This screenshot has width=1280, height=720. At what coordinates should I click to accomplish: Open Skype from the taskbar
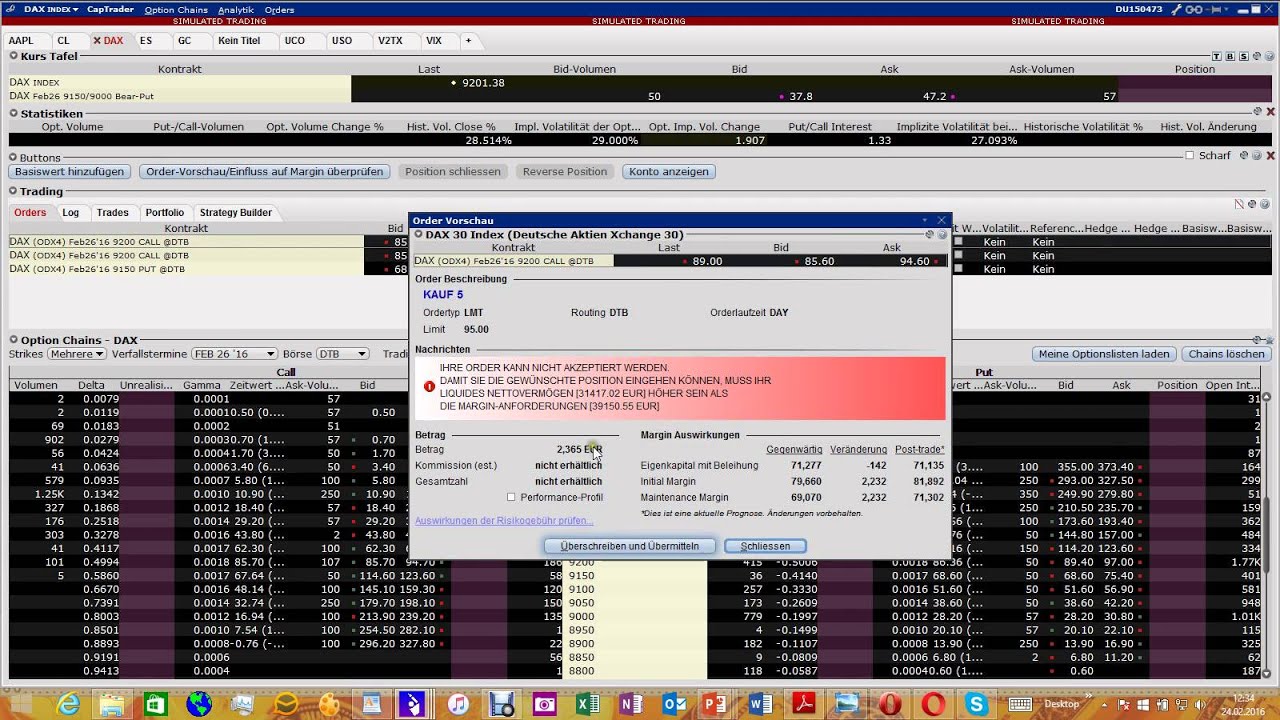977,704
